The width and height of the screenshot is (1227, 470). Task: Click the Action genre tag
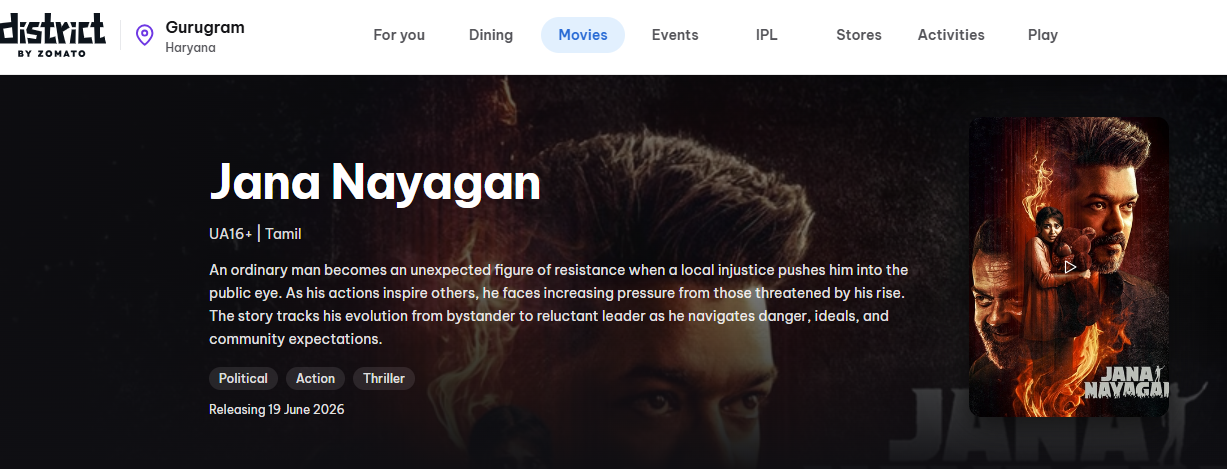(315, 378)
